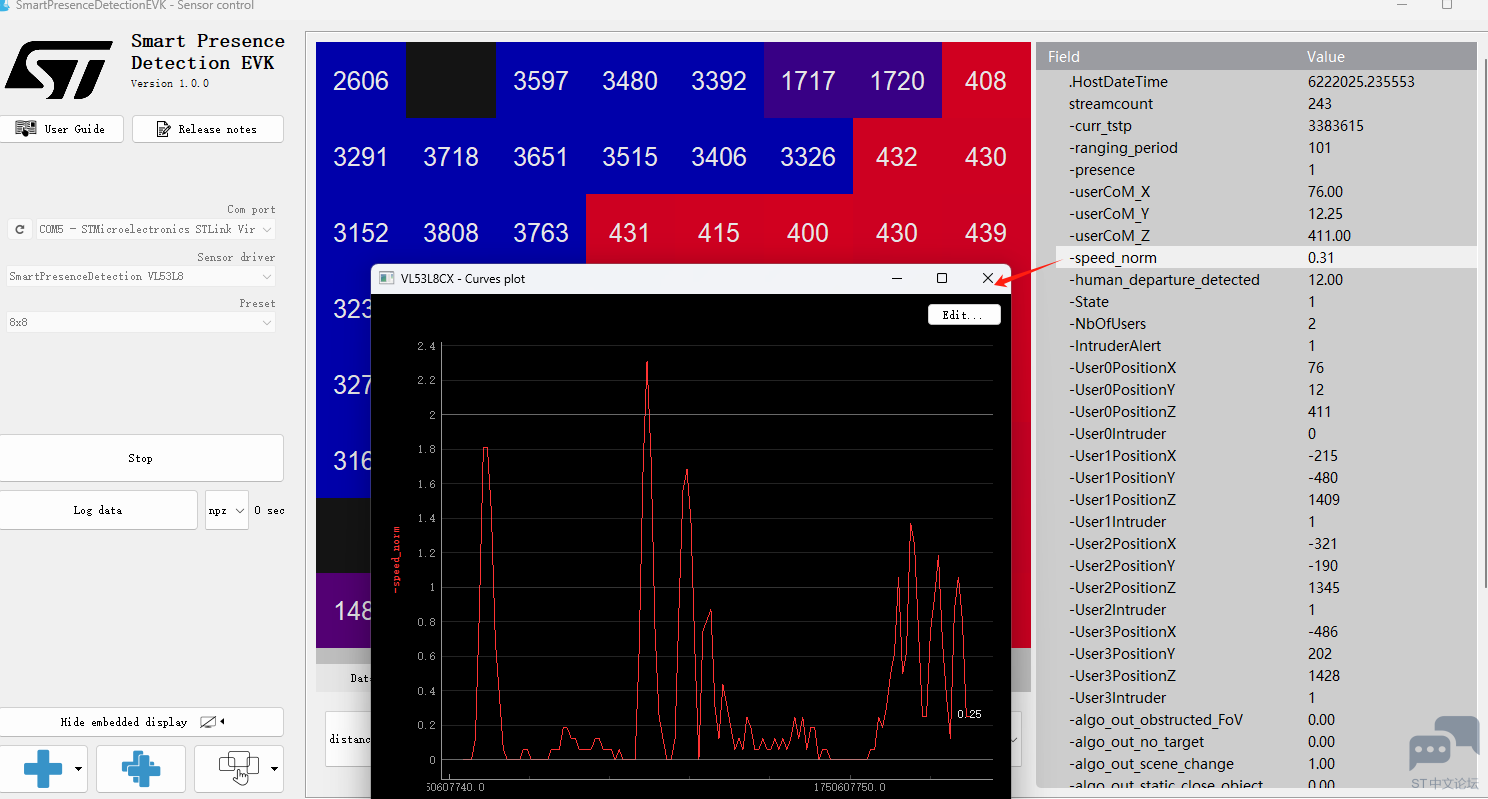Open the Com port COM5 dropdown

155,229
